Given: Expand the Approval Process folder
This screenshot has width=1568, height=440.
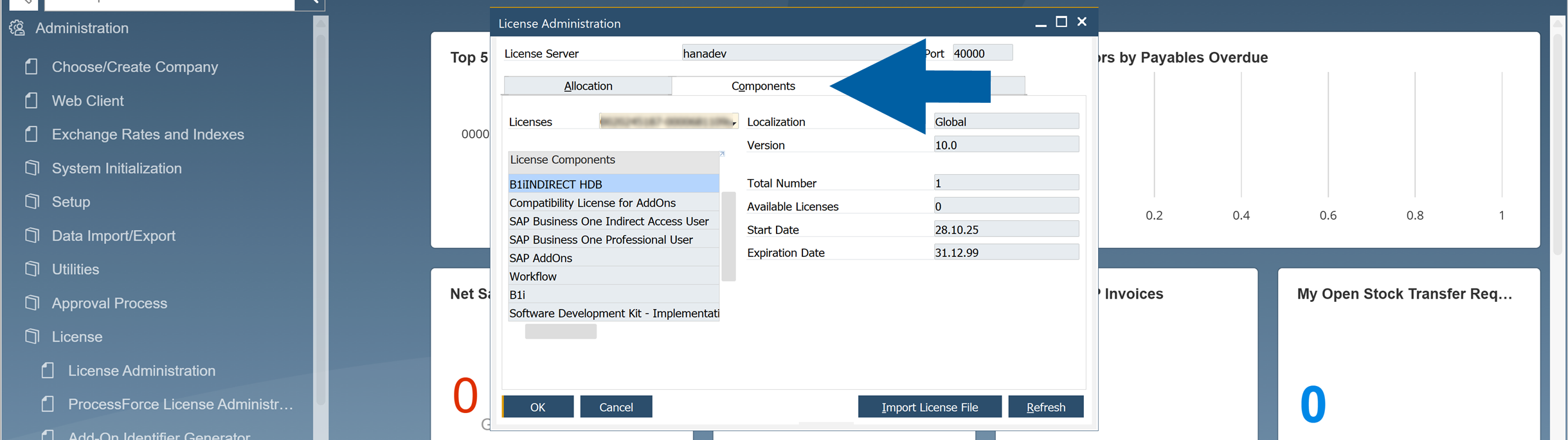Looking at the screenshot, I should point(109,303).
